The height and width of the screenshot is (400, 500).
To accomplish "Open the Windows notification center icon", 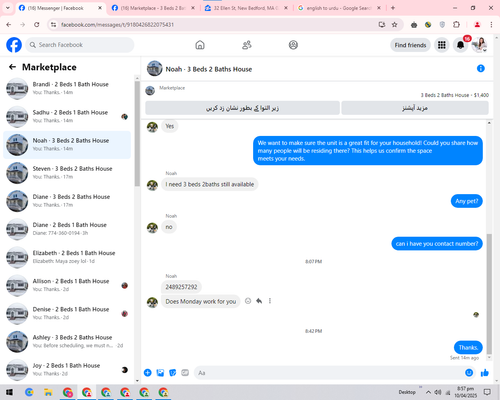I will (487, 392).
